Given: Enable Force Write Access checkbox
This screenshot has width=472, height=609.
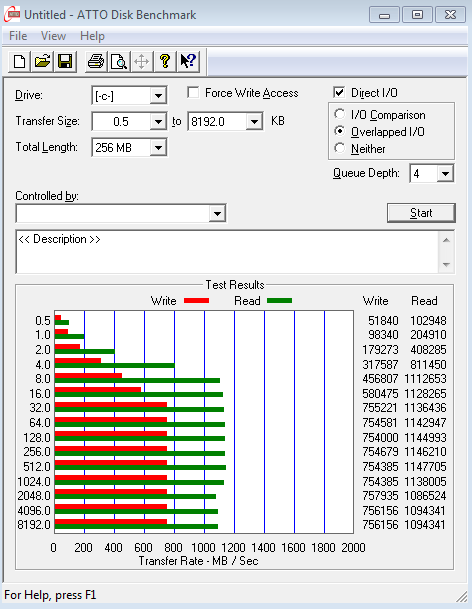Looking at the screenshot, I should [x=193, y=93].
